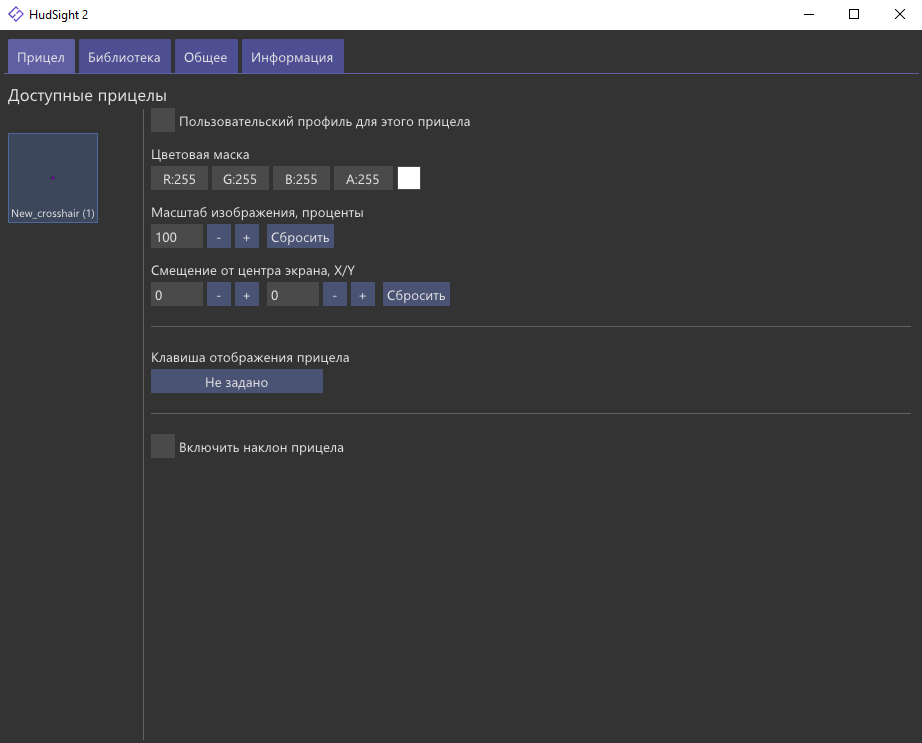Switch to the Библиотека tab
922x743 pixels.
[124, 57]
